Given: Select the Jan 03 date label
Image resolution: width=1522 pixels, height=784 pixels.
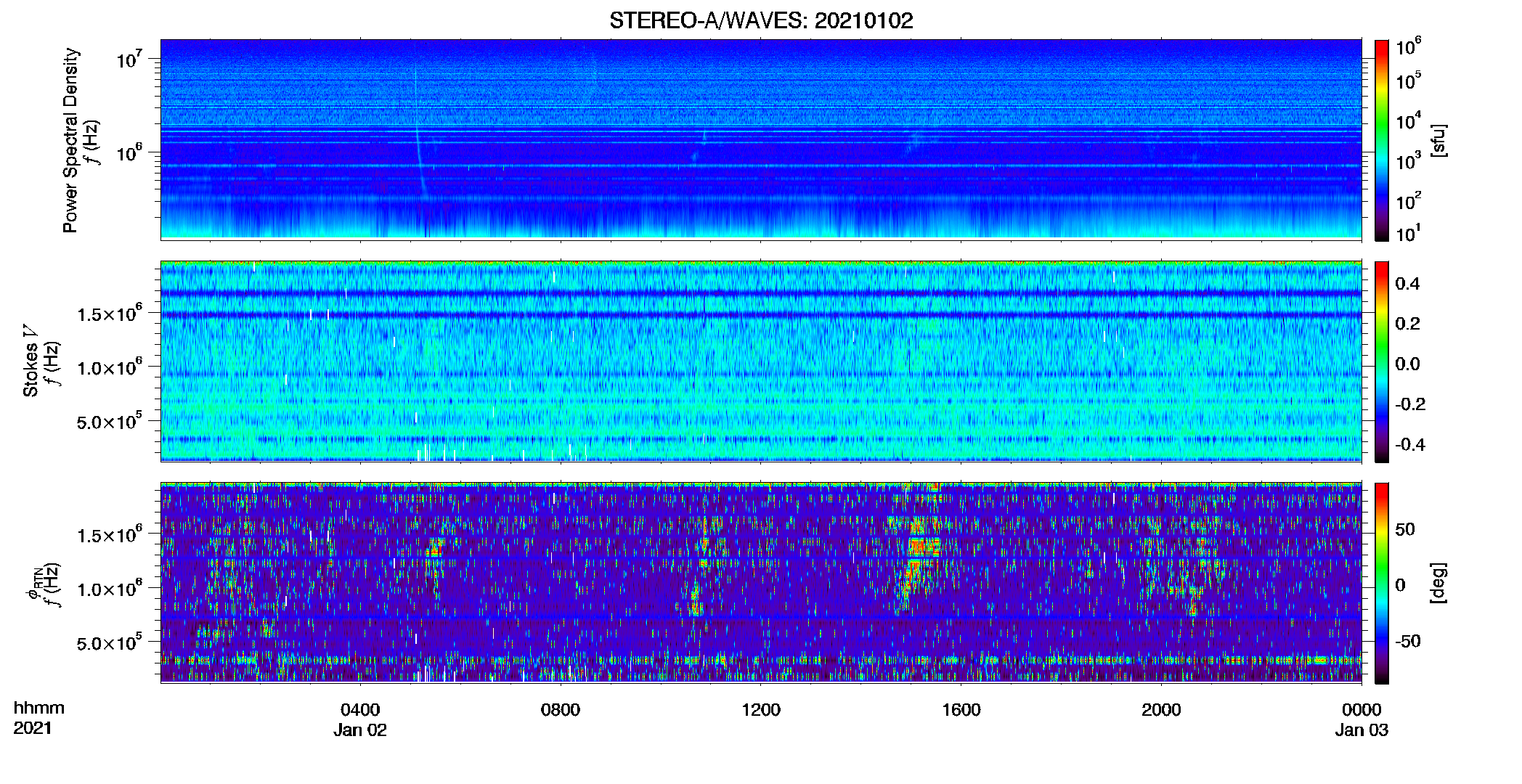Looking at the screenshot, I should point(1362,730).
